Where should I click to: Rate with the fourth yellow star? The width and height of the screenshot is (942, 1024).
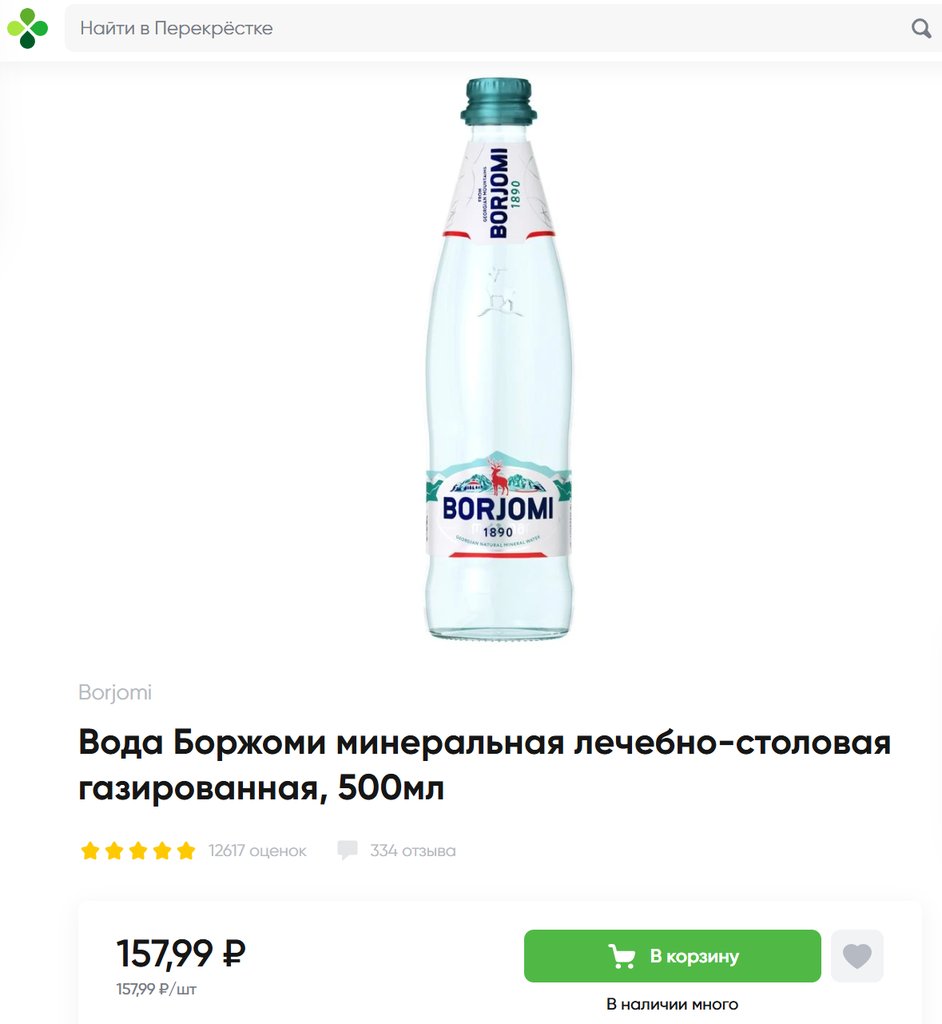coord(163,850)
